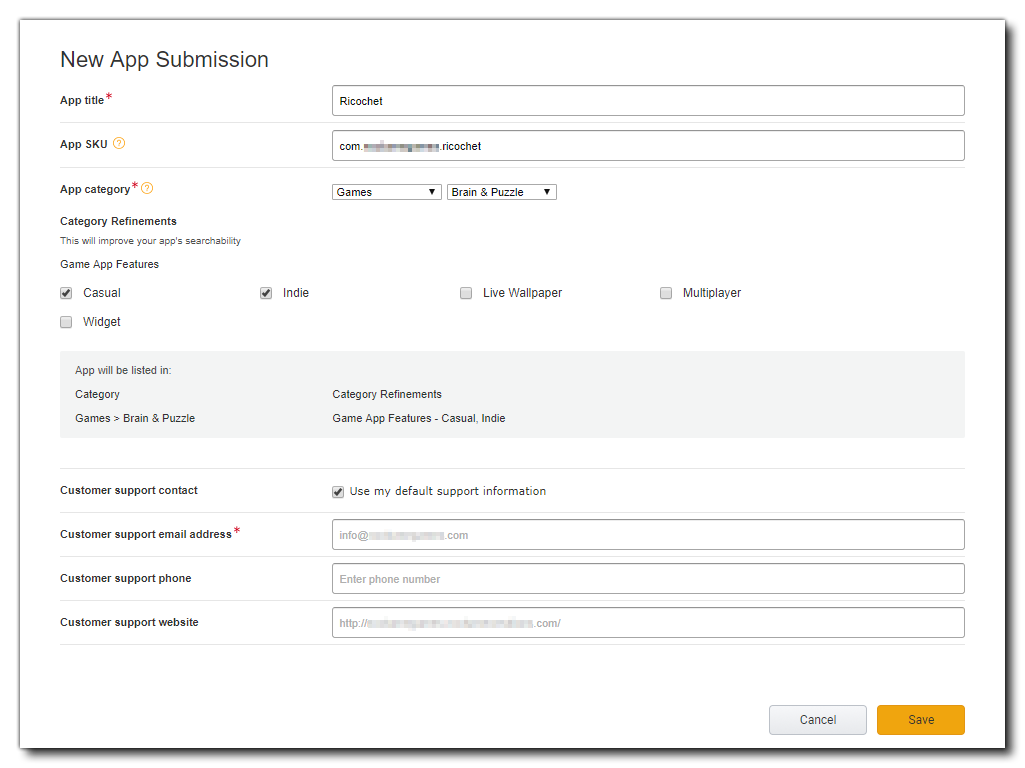This screenshot has width=1025, height=768.
Task: Click the Customer support phone label
Action: 125,578
